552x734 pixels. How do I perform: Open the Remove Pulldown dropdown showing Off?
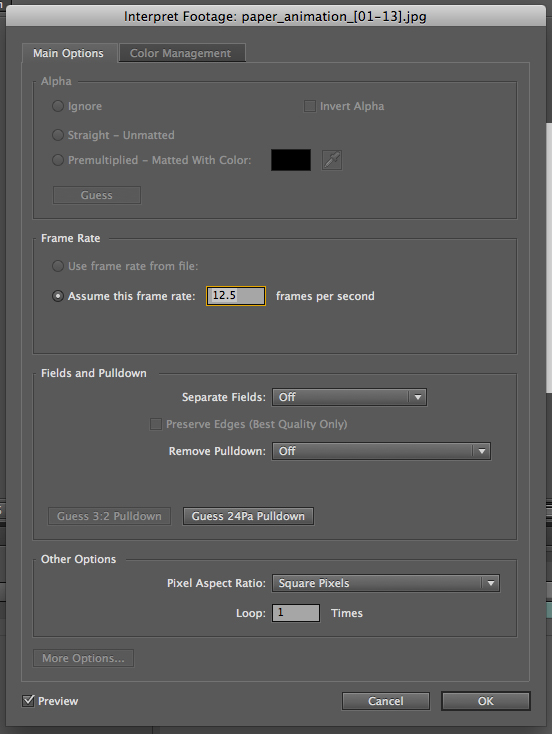coord(381,451)
